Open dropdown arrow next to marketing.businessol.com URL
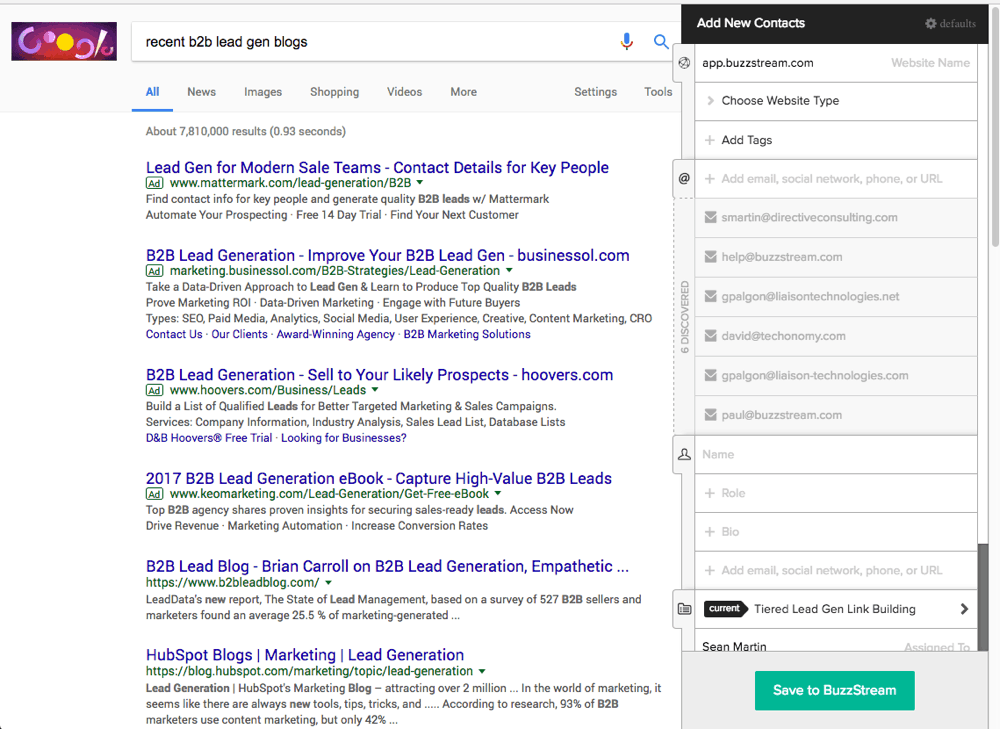1000x729 pixels. (x=509, y=270)
